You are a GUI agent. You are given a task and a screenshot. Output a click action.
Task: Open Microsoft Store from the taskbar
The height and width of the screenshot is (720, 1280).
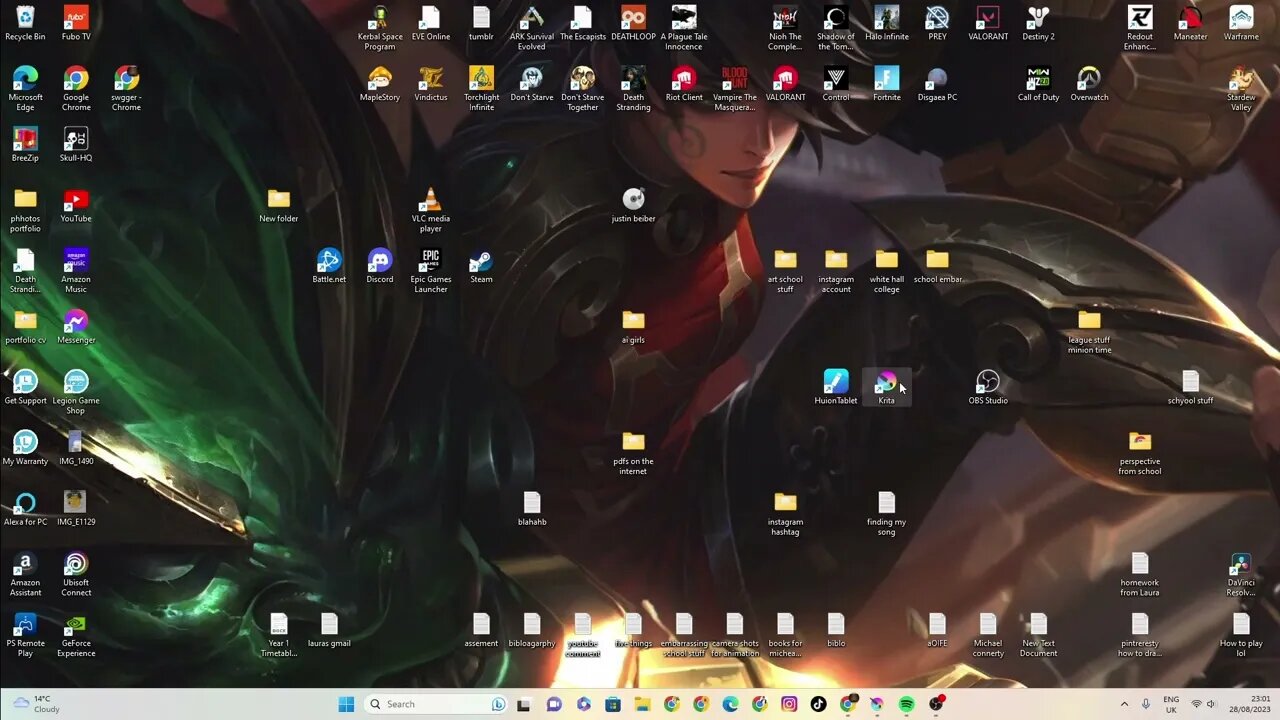coord(613,704)
